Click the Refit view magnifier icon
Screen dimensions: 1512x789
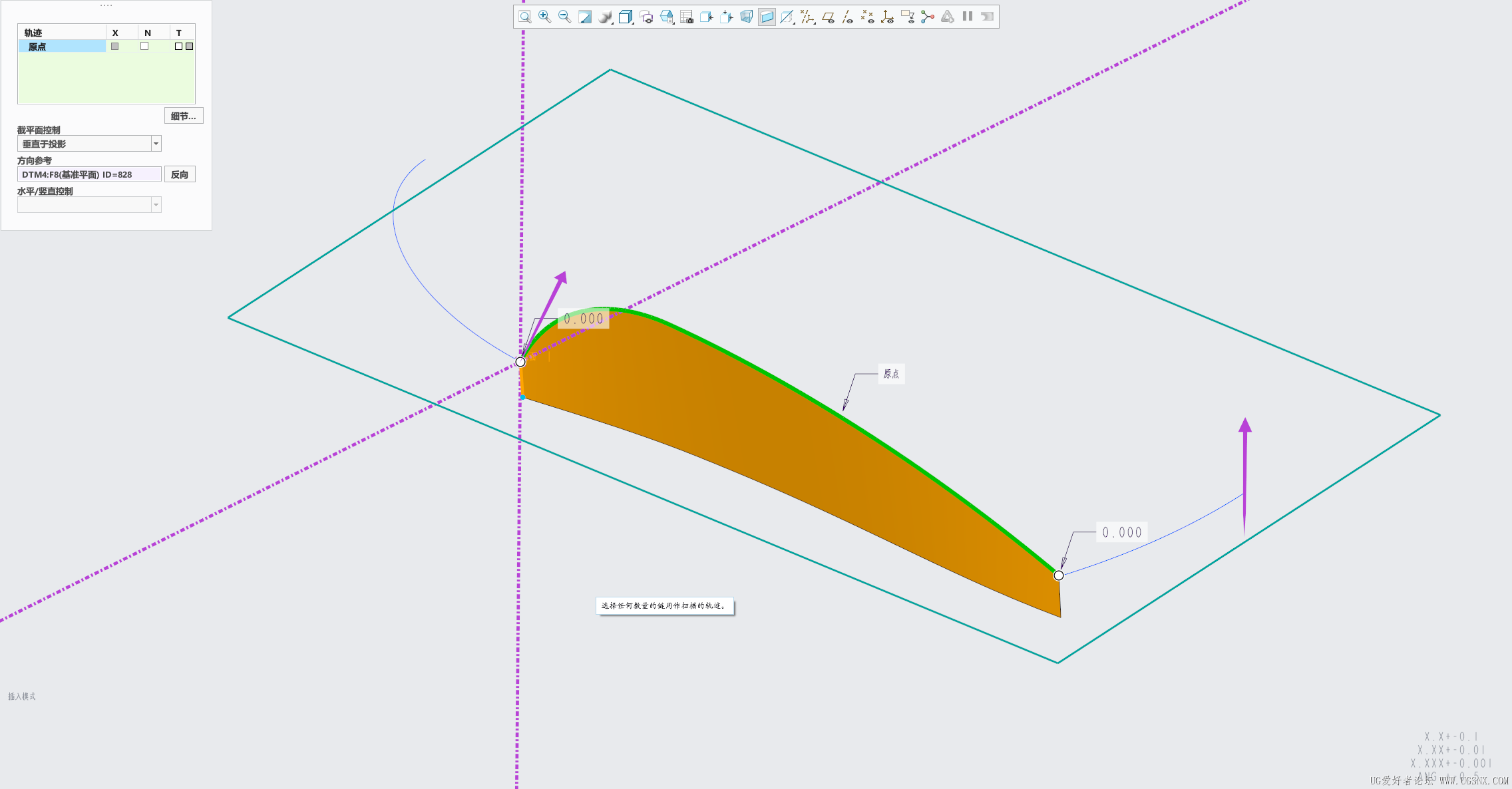[x=524, y=17]
